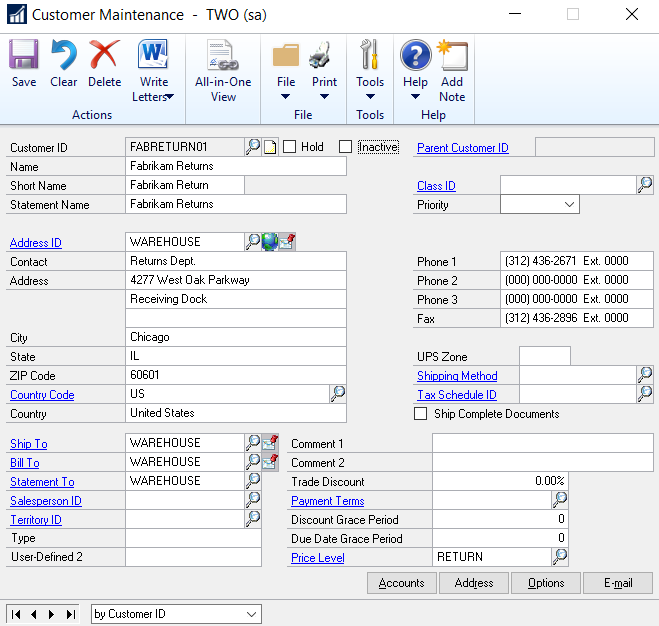Open Address ID lookup magnifier

253,242
